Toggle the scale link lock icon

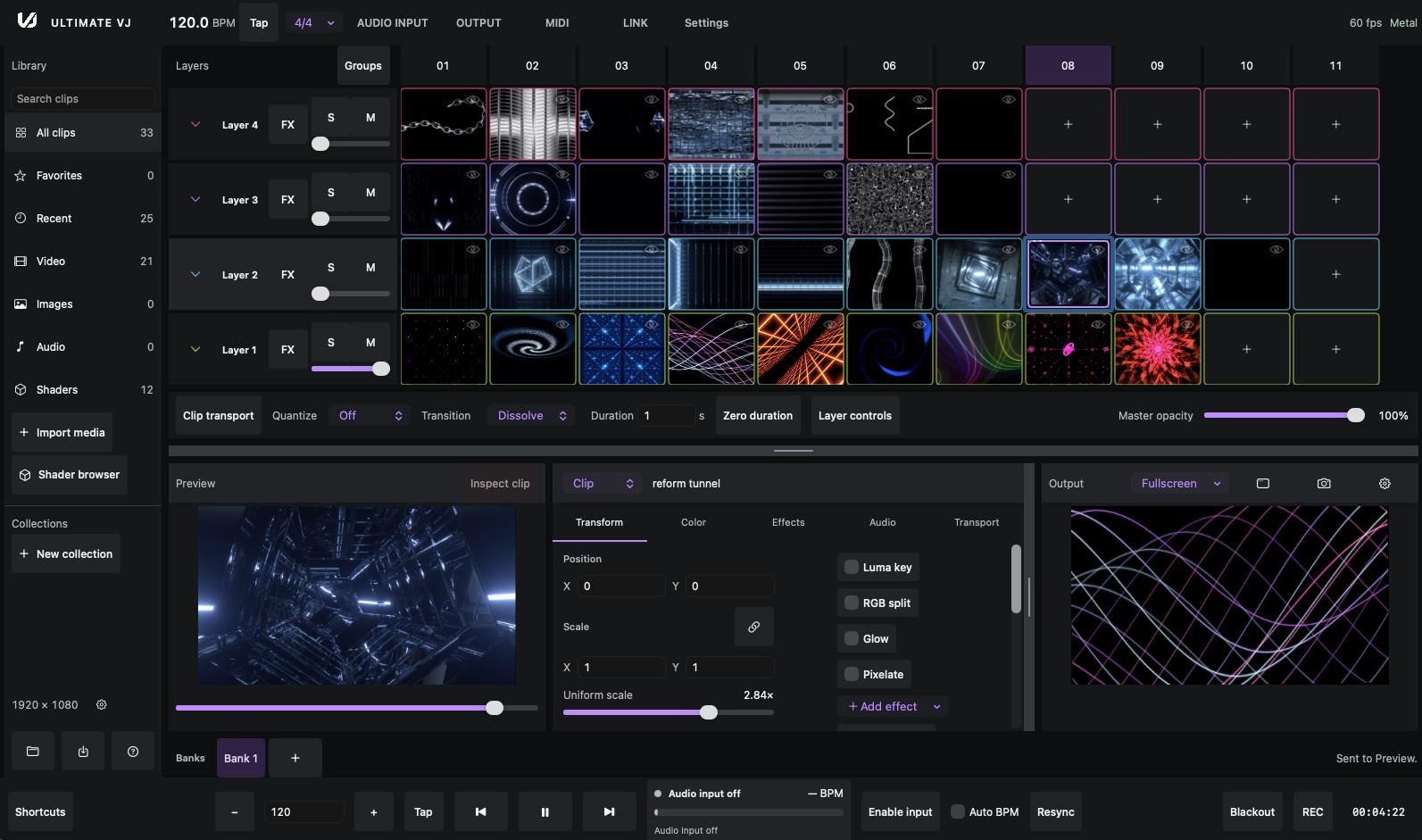754,627
